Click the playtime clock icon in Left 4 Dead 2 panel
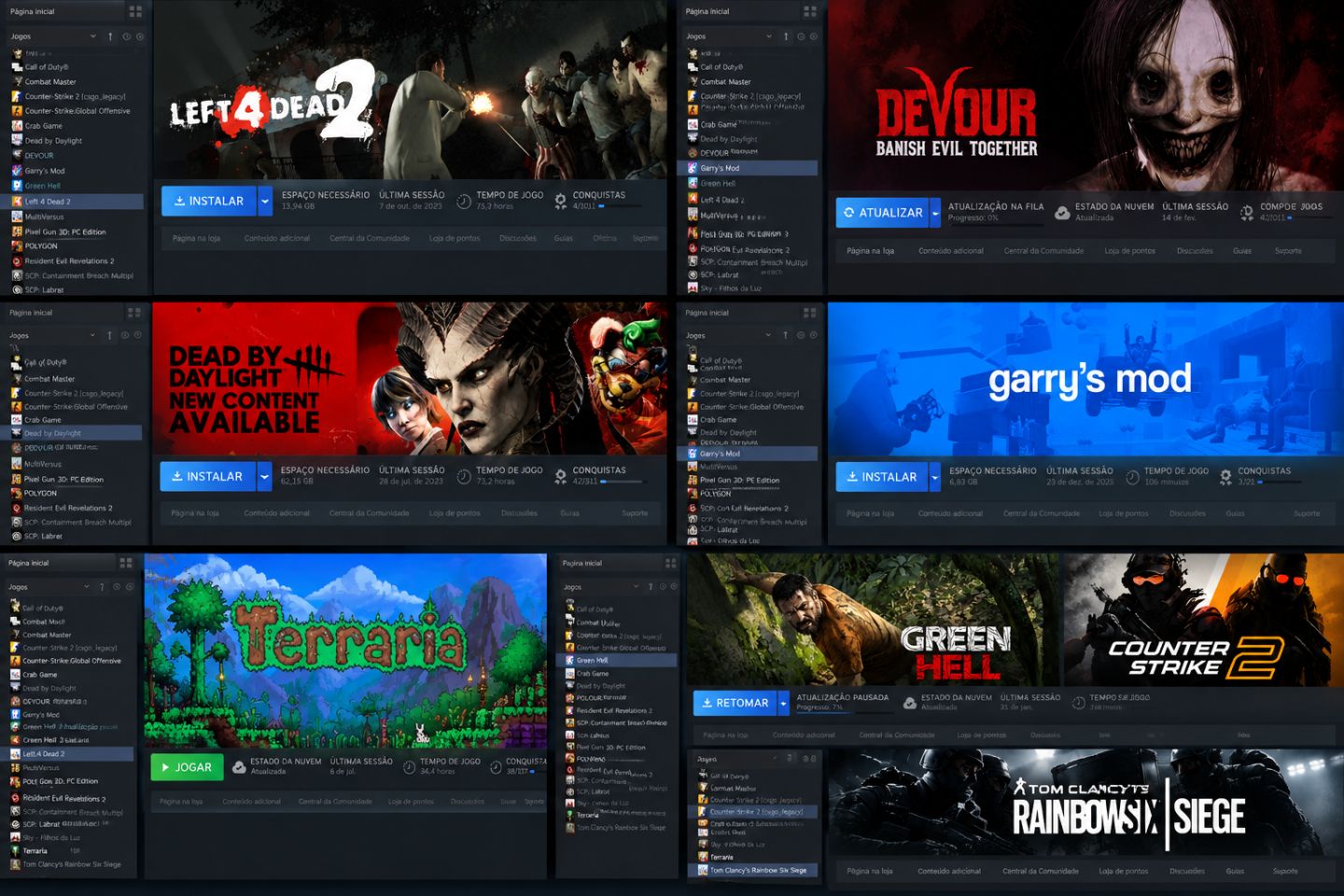The width and height of the screenshot is (1344, 896). pos(464,201)
